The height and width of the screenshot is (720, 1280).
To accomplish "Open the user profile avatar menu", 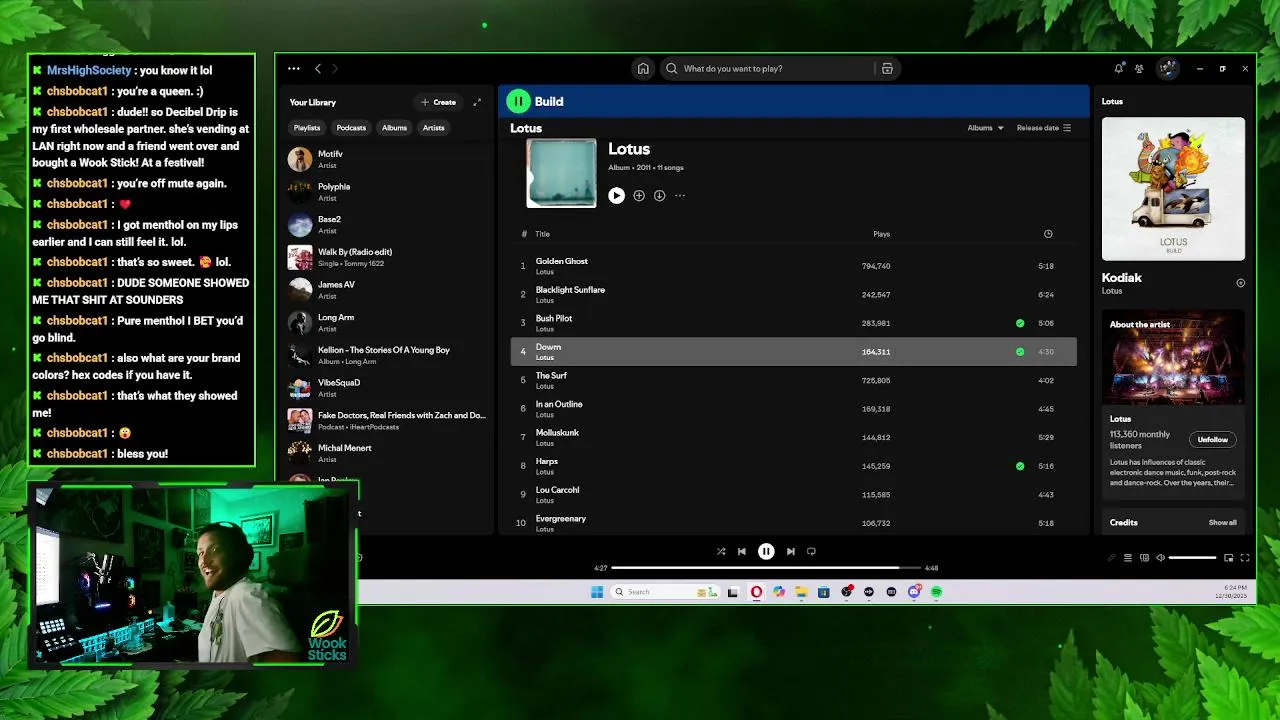I will pyautogui.click(x=1167, y=69).
